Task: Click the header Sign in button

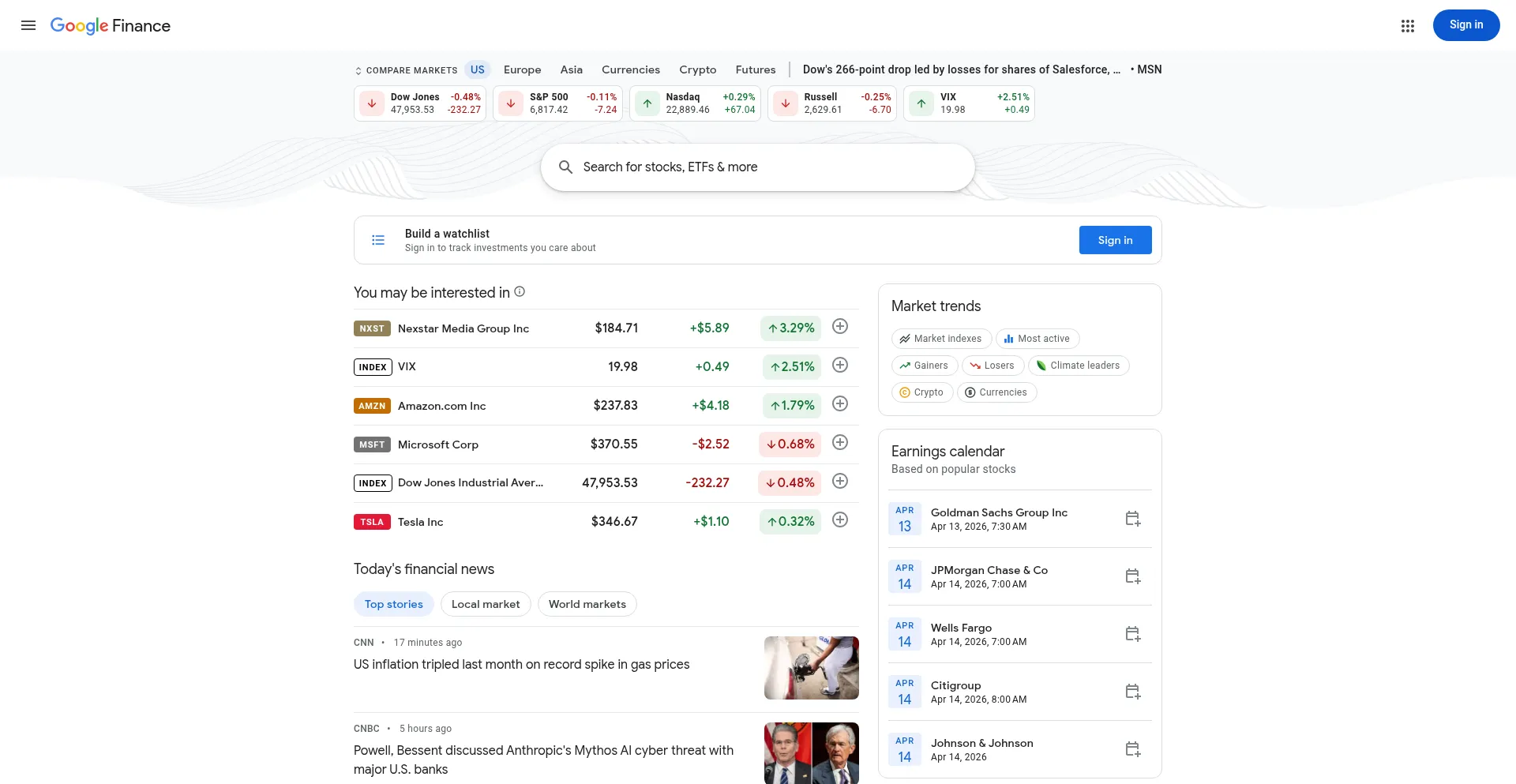Action: [1466, 25]
